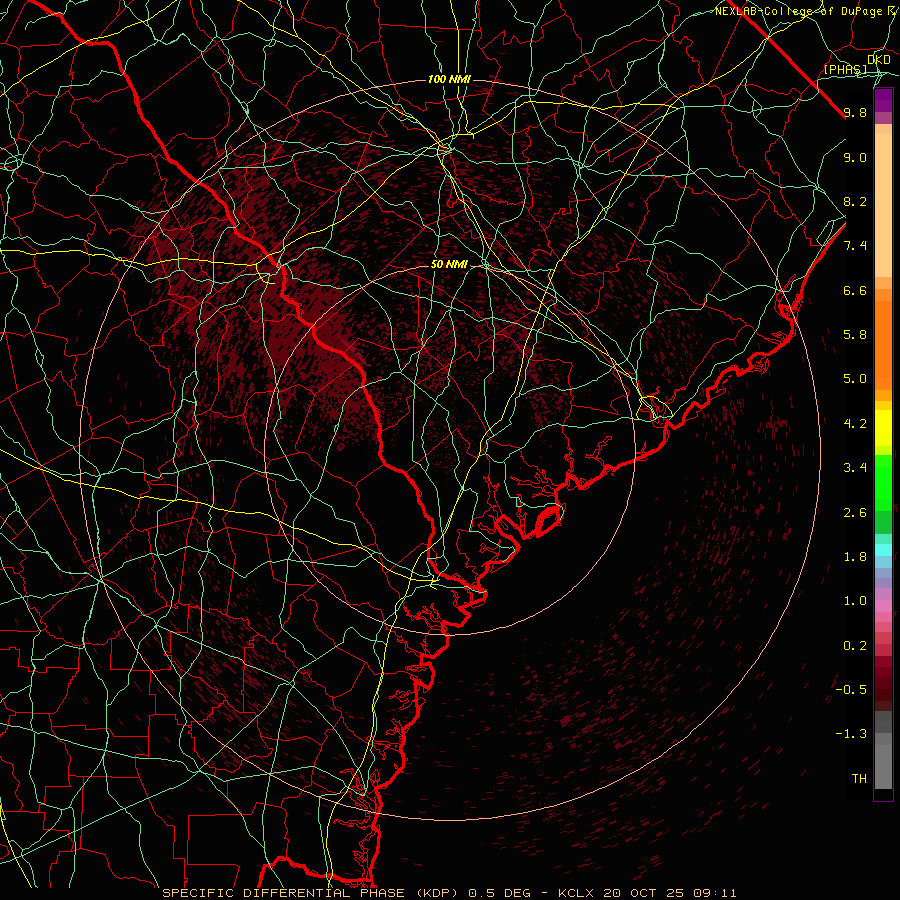
Task: Click the 8.2 value on the scale
Action: pyautogui.click(x=855, y=202)
